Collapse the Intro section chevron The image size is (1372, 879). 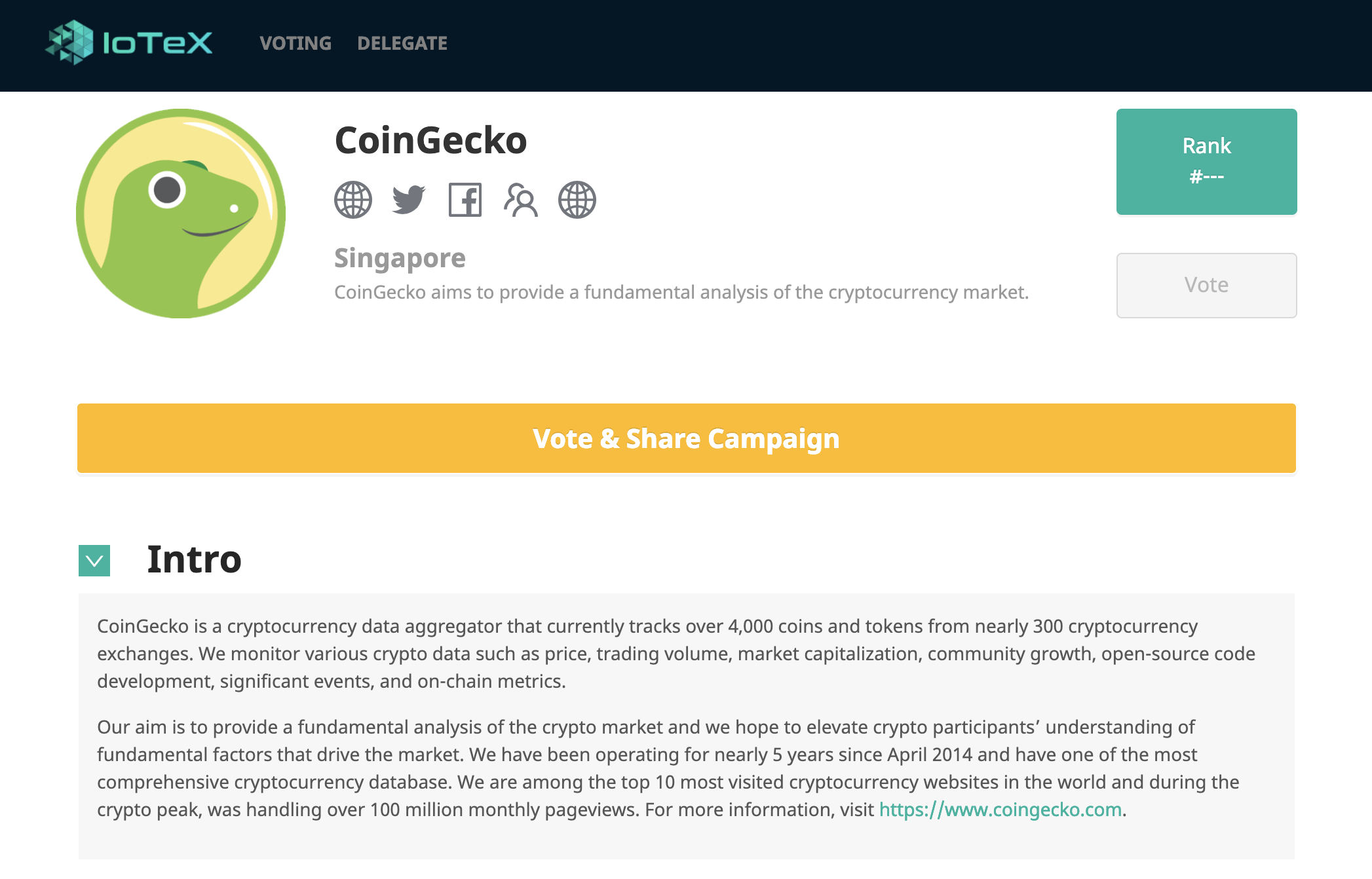[x=94, y=561]
